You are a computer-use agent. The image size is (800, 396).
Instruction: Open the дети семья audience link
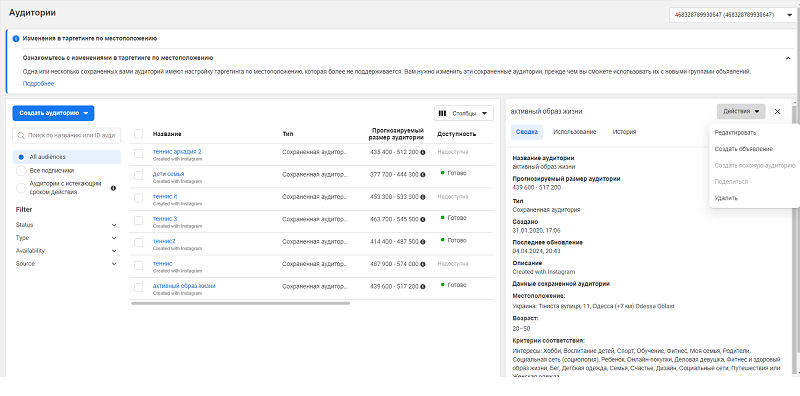[168, 174]
